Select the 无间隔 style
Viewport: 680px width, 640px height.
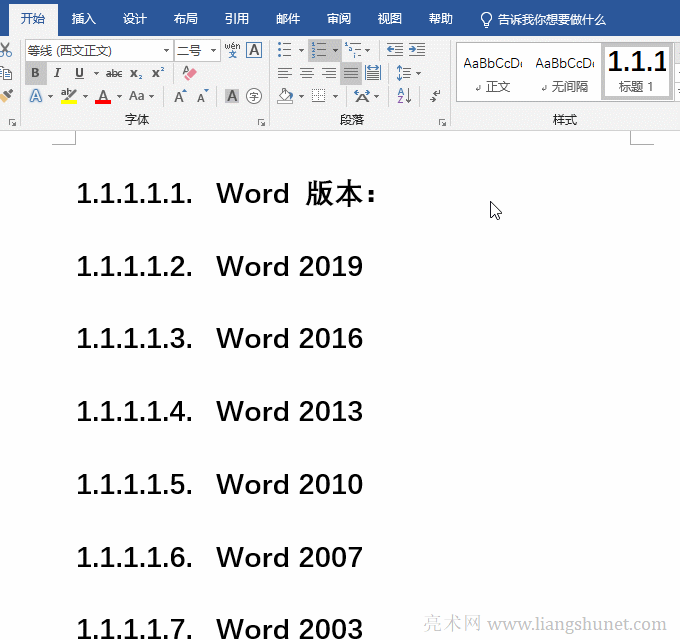coord(564,72)
